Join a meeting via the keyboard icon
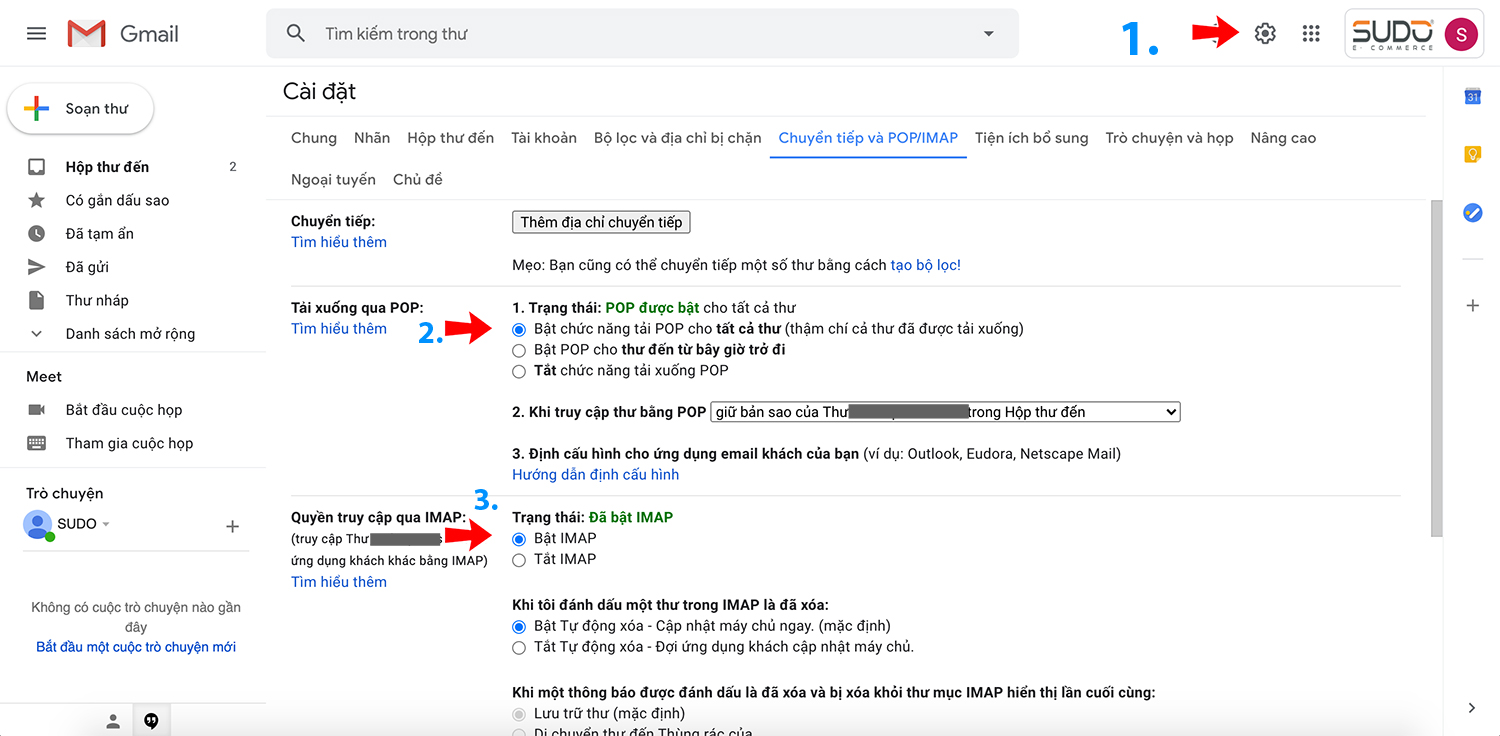Viewport: 1500px width, 736px height. [37, 443]
